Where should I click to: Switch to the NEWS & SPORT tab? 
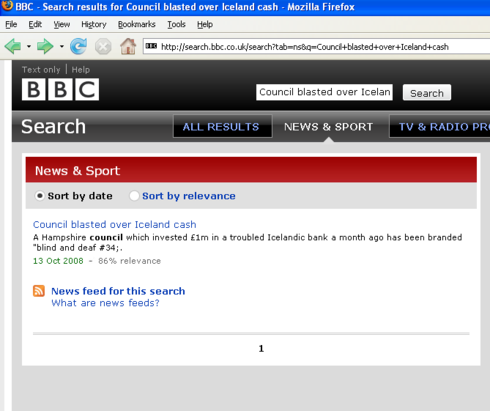tap(328, 127)
